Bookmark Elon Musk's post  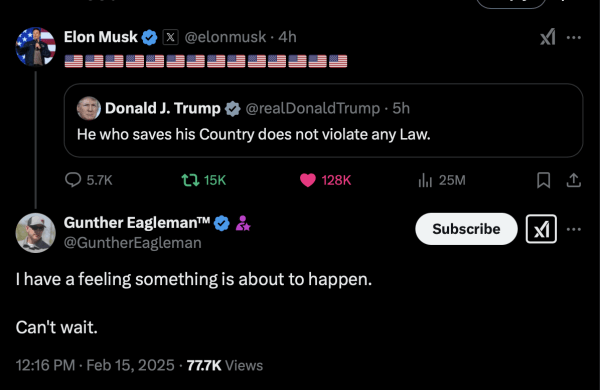pyautogui.click(x=543, y=180)
